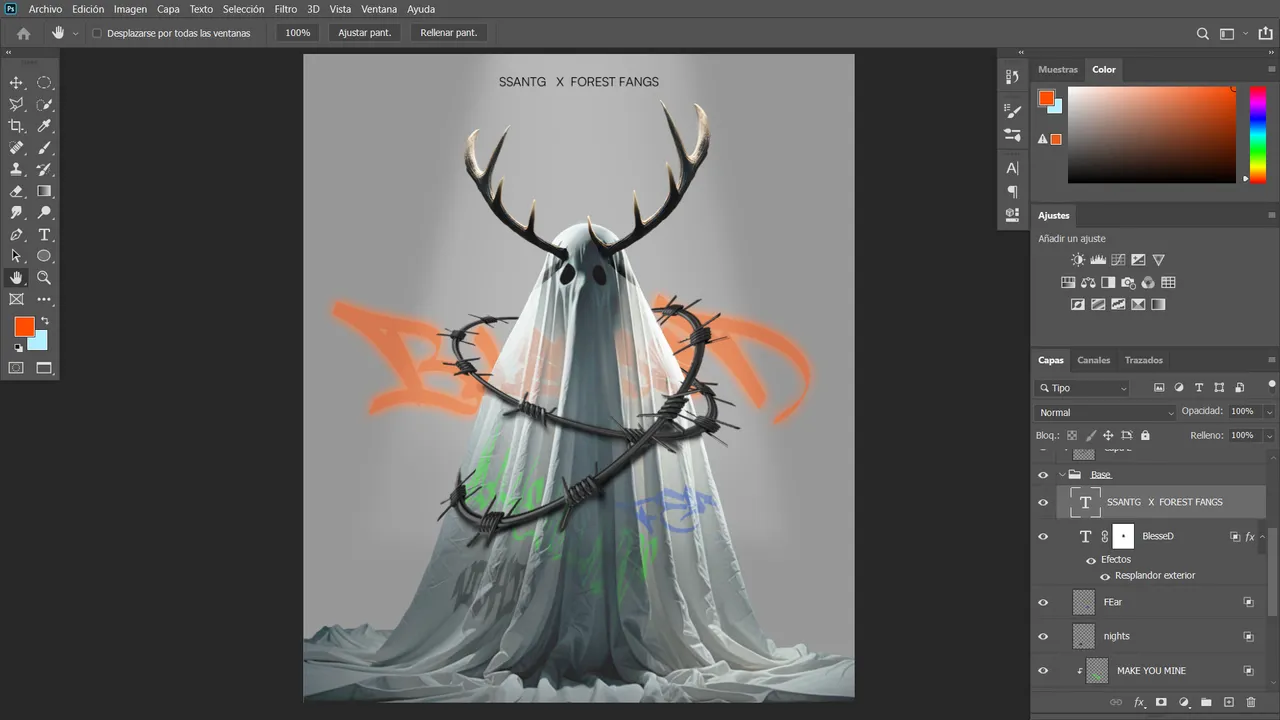Viewport: 1280px width, 720px height.
Task: Select the Healing Brush tool
Action: [16, 148]
